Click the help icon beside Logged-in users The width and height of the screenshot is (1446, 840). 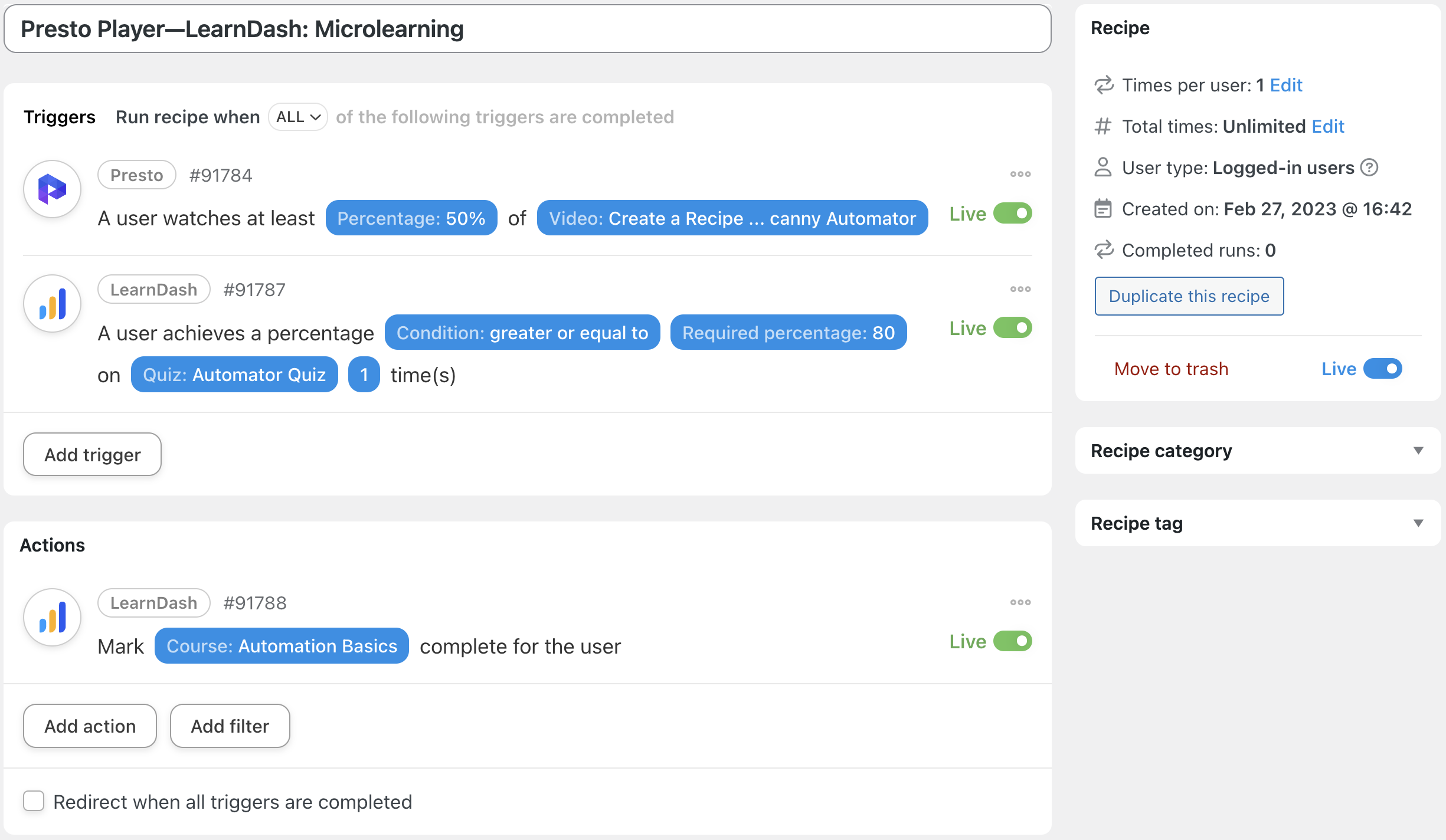point(1369,168)
